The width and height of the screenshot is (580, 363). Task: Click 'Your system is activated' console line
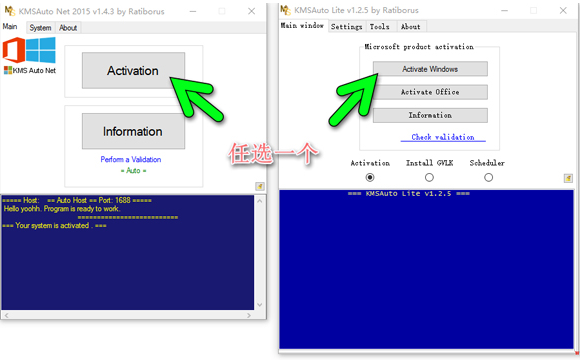(x=54, y=226)
